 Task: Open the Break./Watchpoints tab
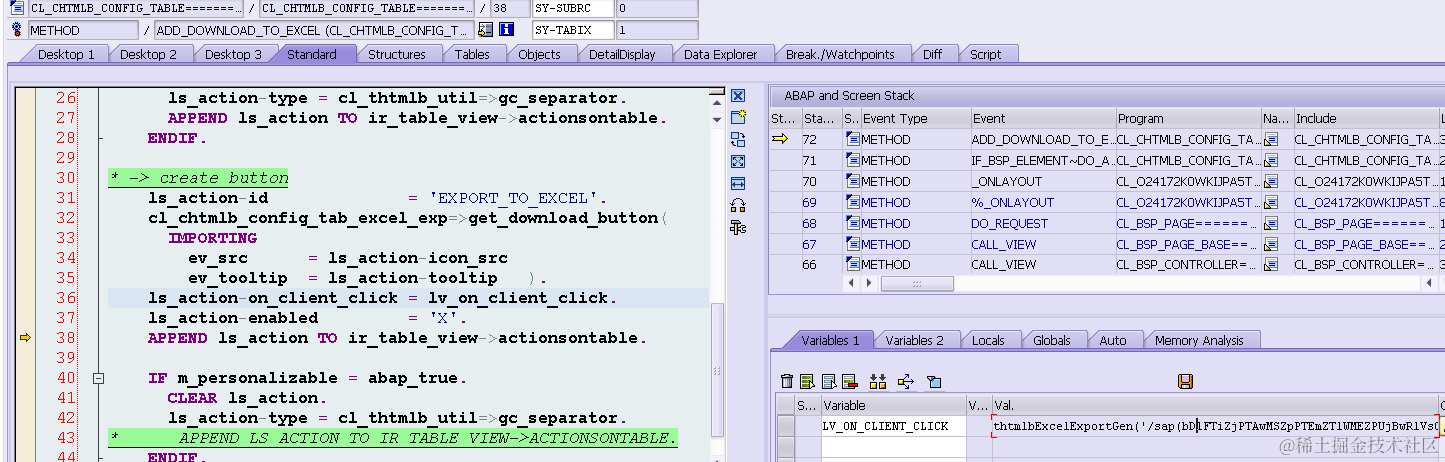[840, 54]
